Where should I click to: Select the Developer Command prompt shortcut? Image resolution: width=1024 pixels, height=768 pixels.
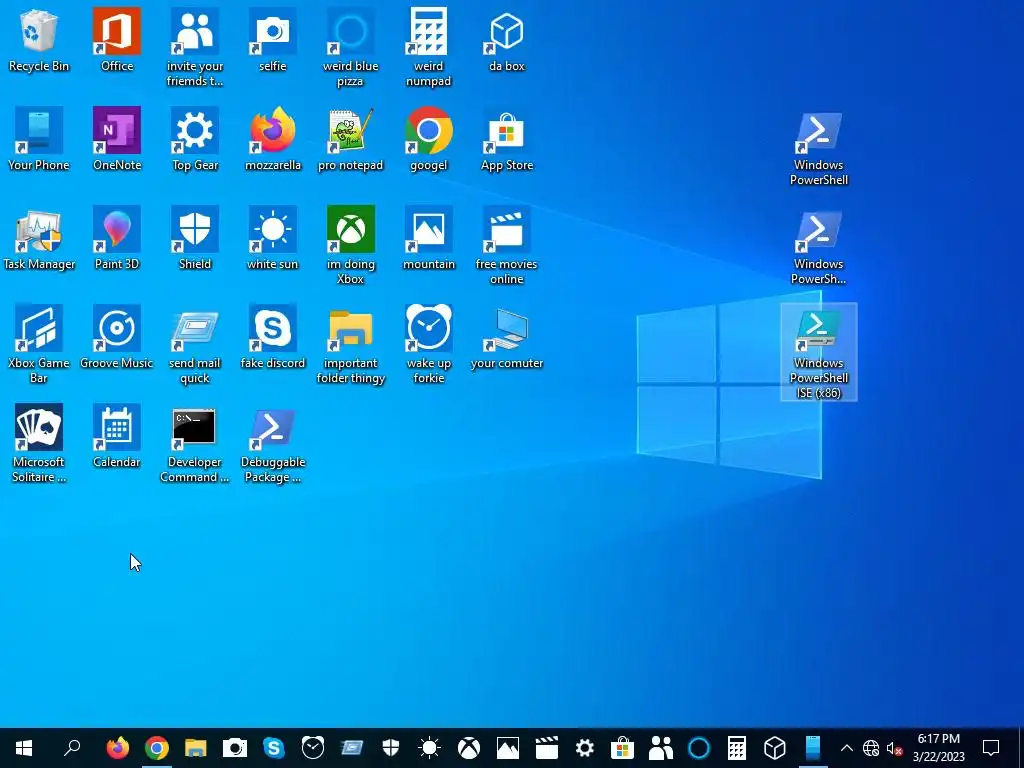(x=195, y=443)
